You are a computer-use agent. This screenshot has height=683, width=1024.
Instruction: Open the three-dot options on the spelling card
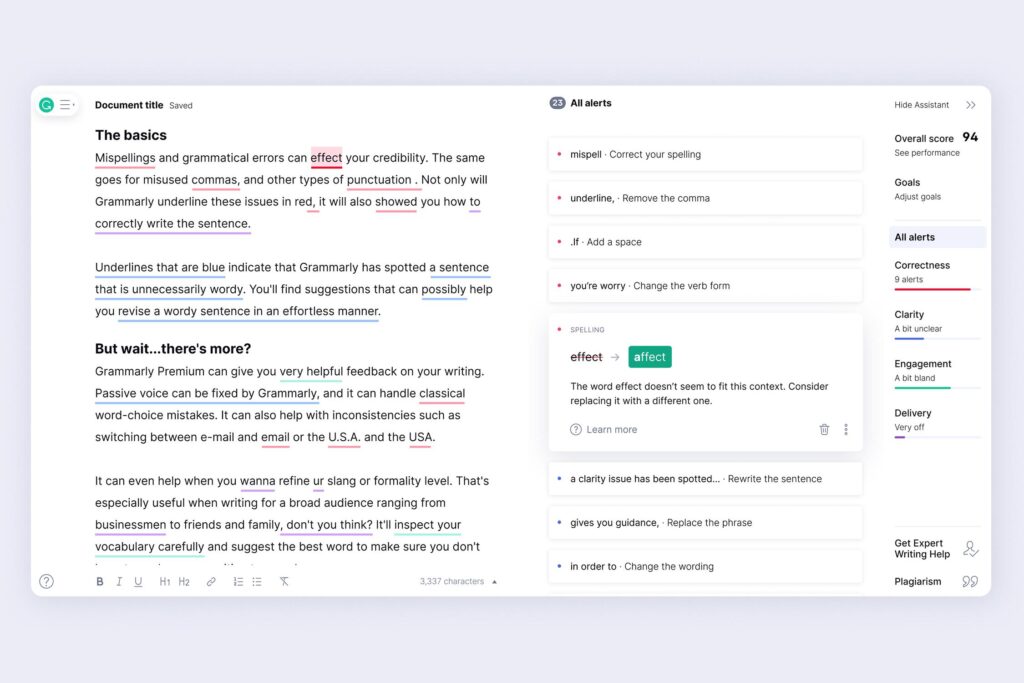846,430
